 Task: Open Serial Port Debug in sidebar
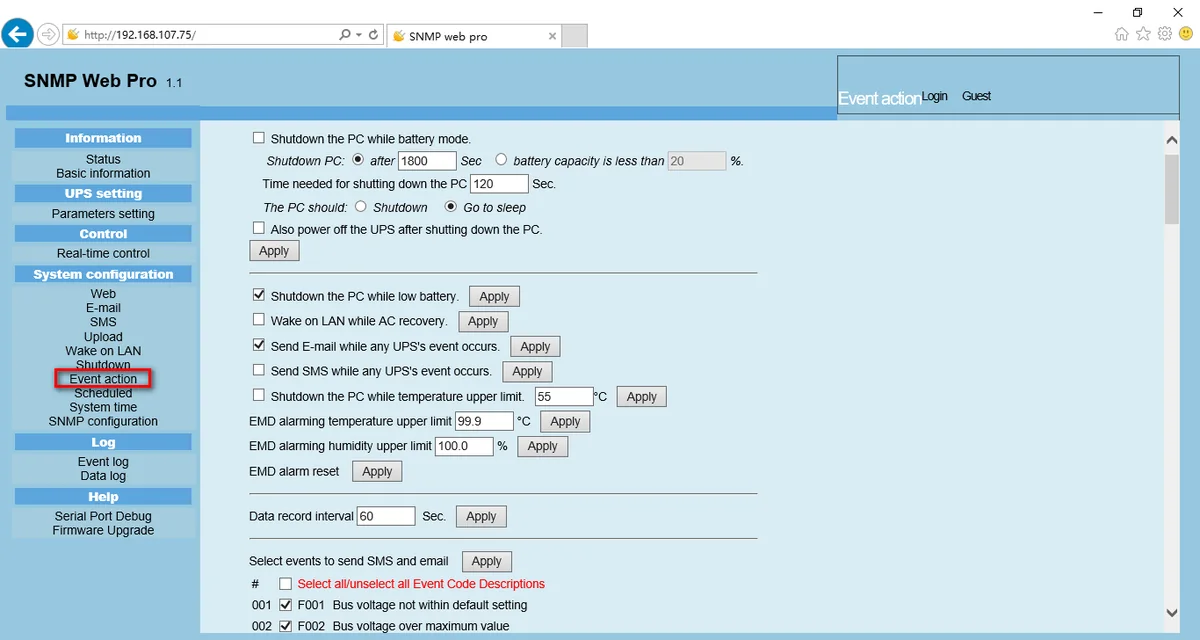103,516
